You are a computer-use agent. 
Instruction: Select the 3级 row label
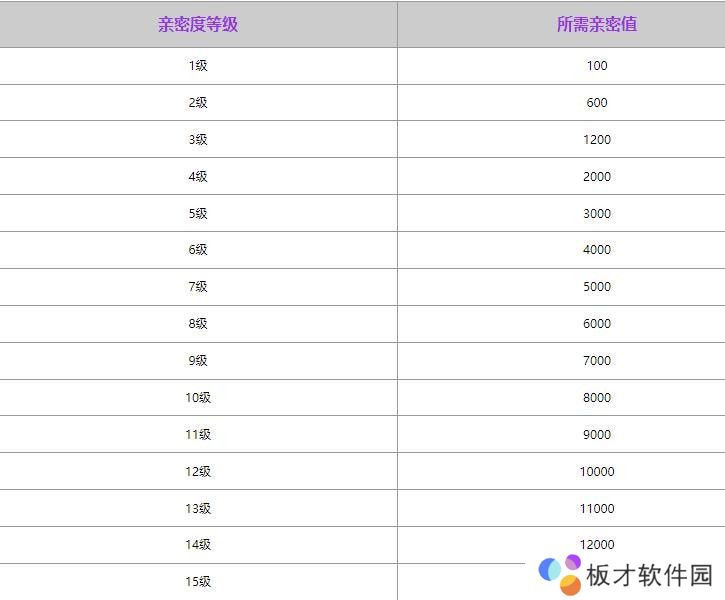point(198,140)
